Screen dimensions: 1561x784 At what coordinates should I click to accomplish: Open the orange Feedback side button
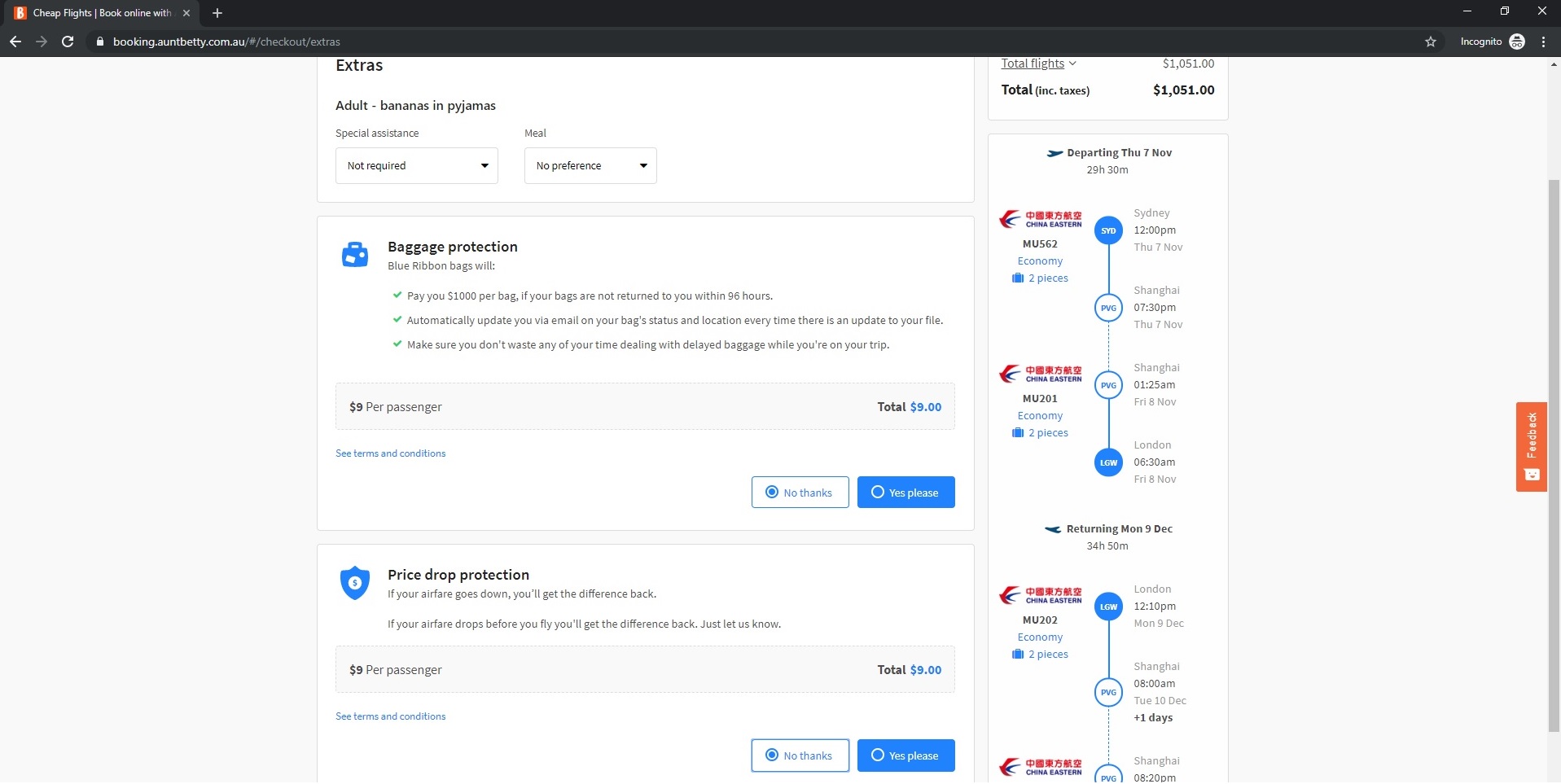(1531, 446)
